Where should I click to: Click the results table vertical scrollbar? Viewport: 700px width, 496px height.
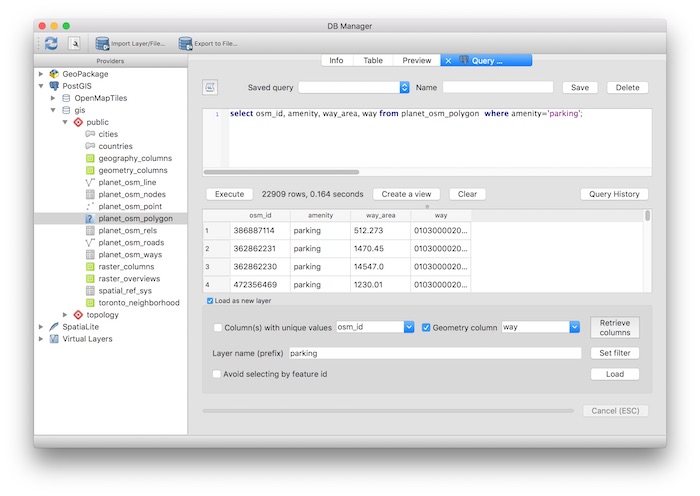[x=647, y=216]
